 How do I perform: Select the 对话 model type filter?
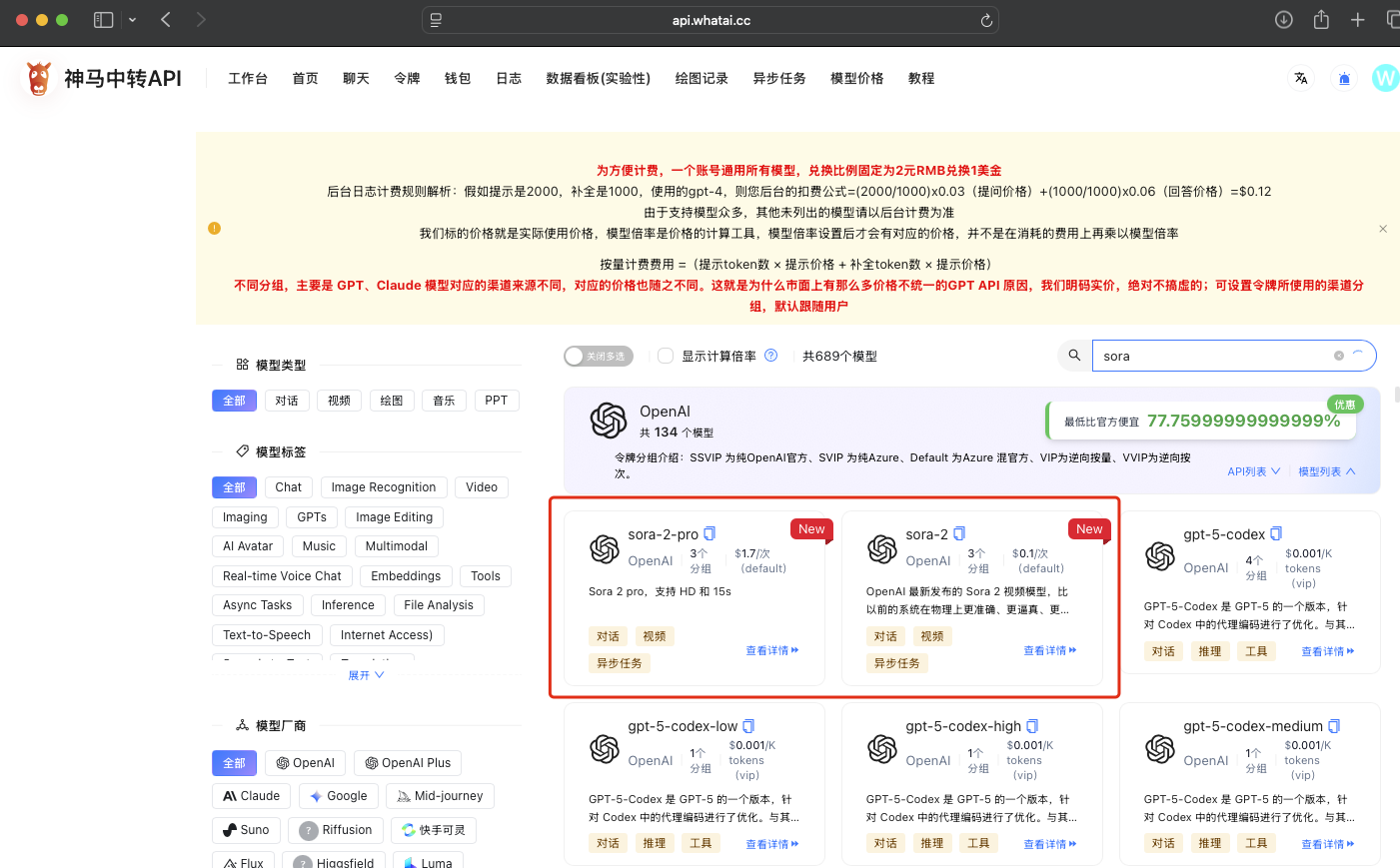point(287,401)
